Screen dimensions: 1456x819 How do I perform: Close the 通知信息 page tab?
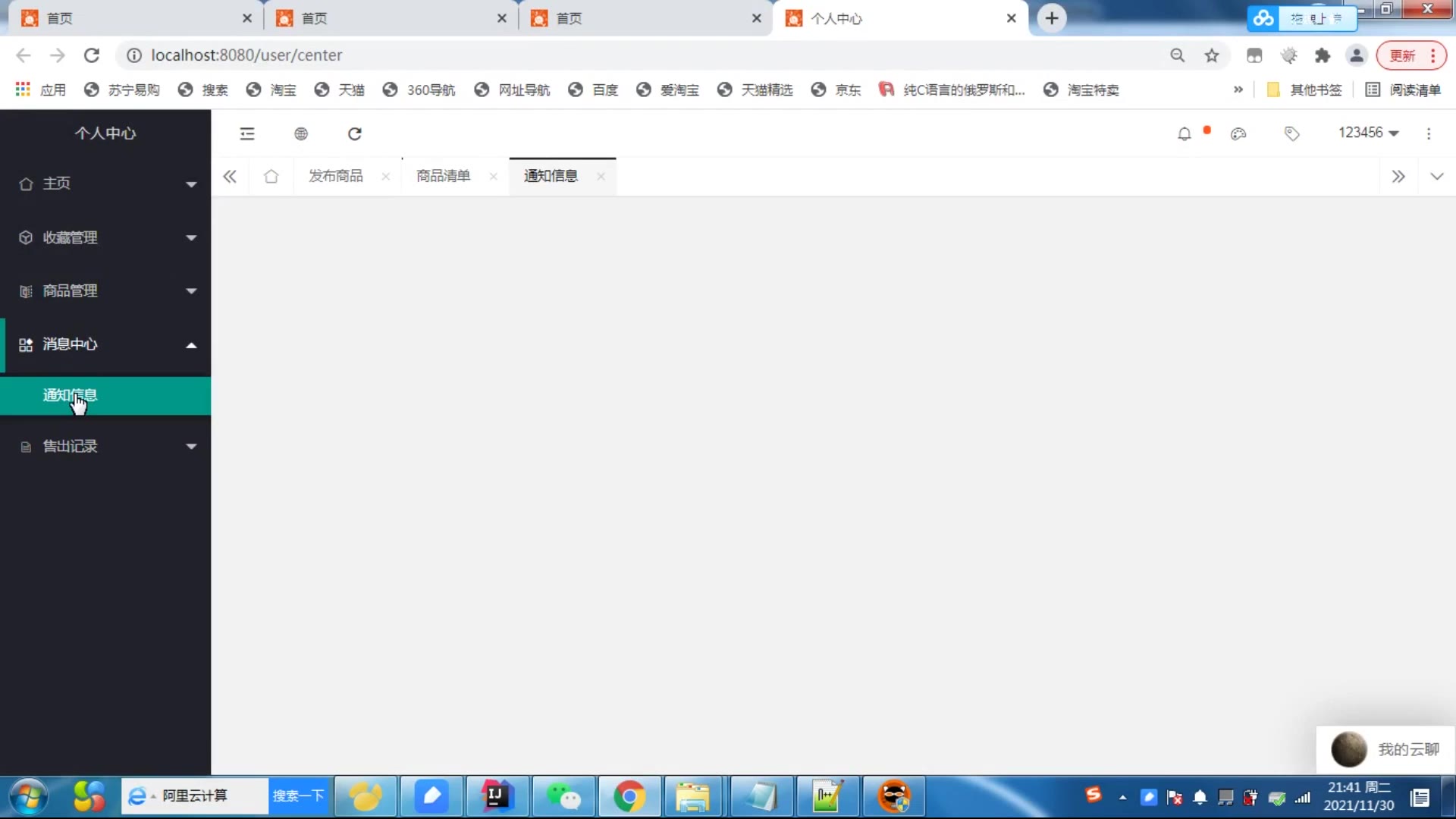[x=601, y=176]
